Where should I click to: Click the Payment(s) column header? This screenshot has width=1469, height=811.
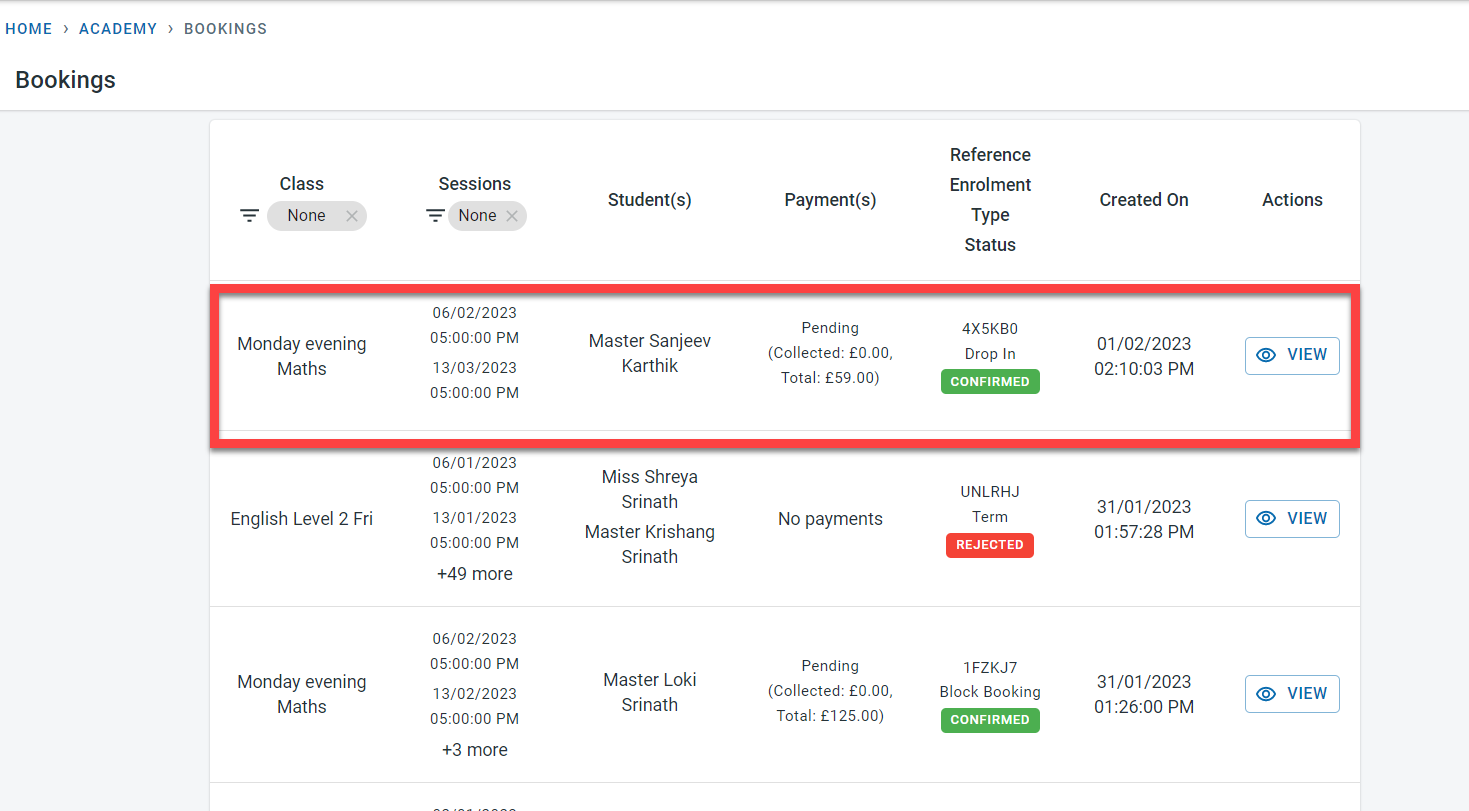point(830,200)
